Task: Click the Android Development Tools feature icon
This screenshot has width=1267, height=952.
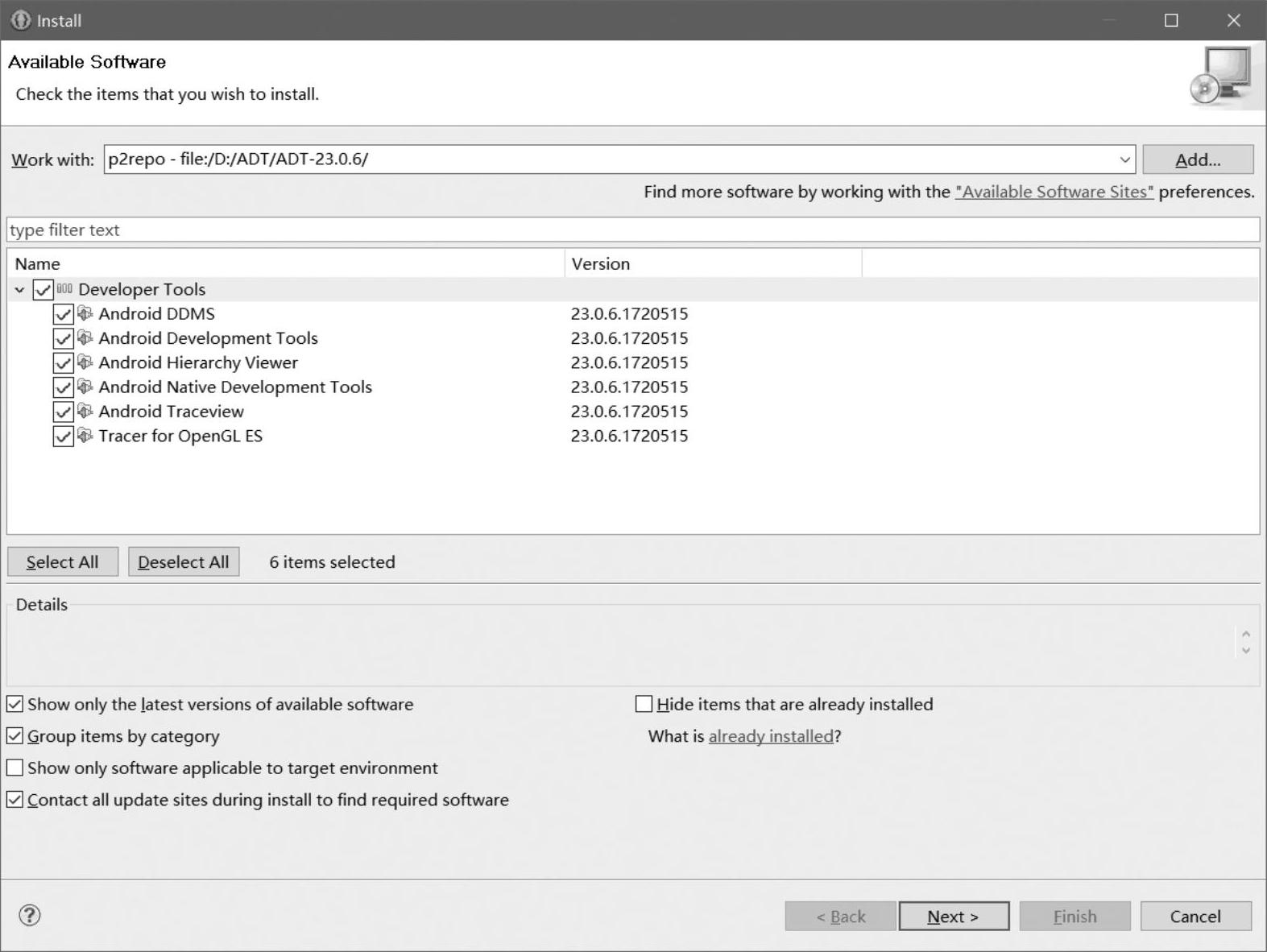Action: pyautogui.click(x=85, y=337)
